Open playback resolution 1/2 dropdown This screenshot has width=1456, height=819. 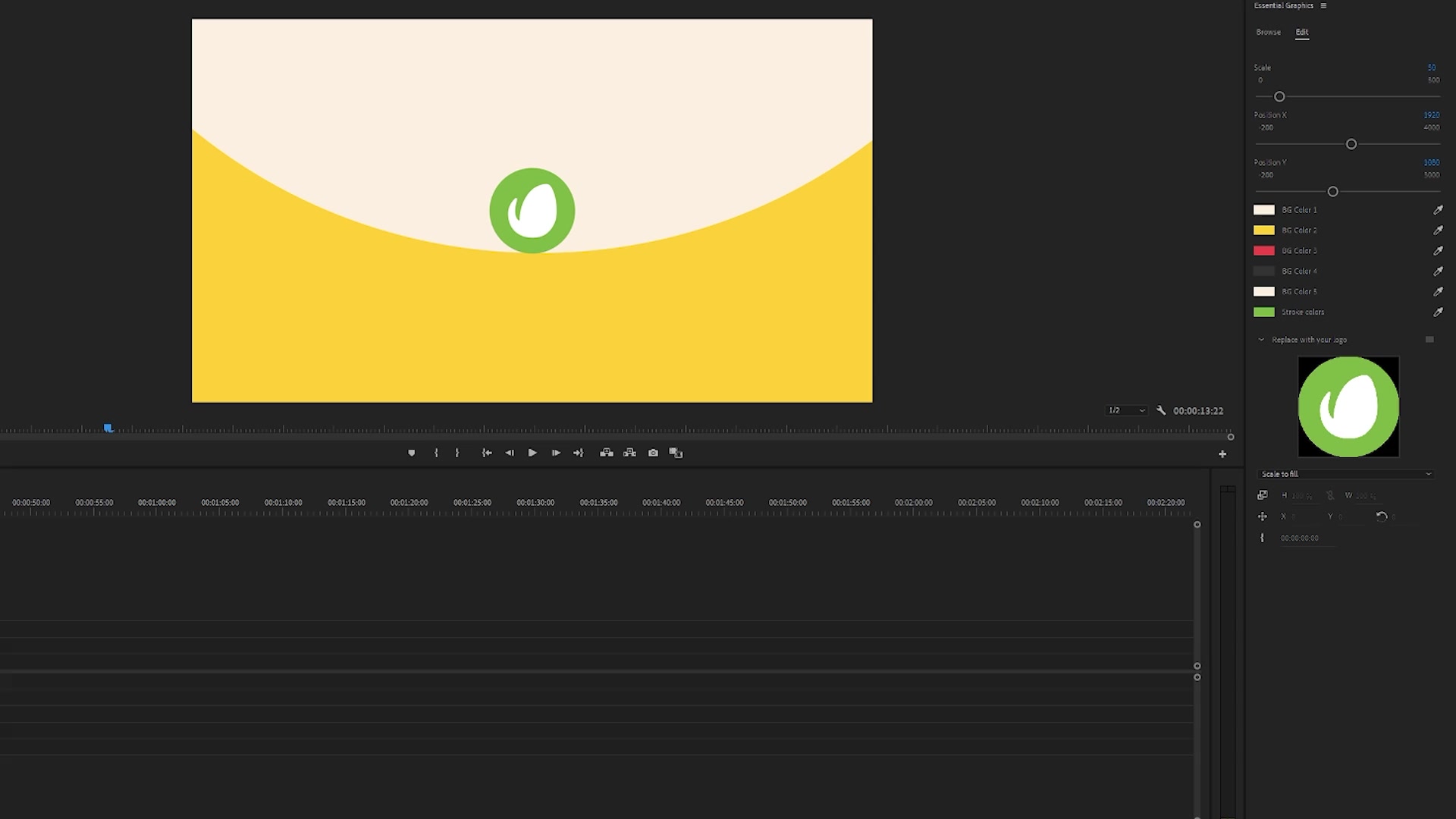coord(1126,410)
